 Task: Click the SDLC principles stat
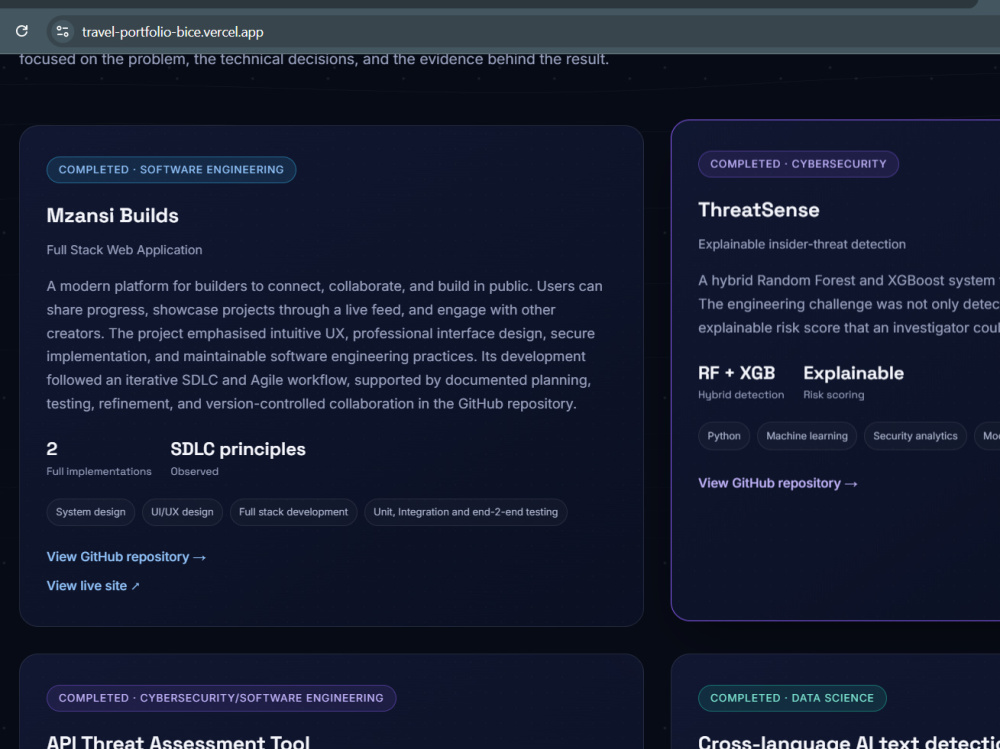point(238,449)
